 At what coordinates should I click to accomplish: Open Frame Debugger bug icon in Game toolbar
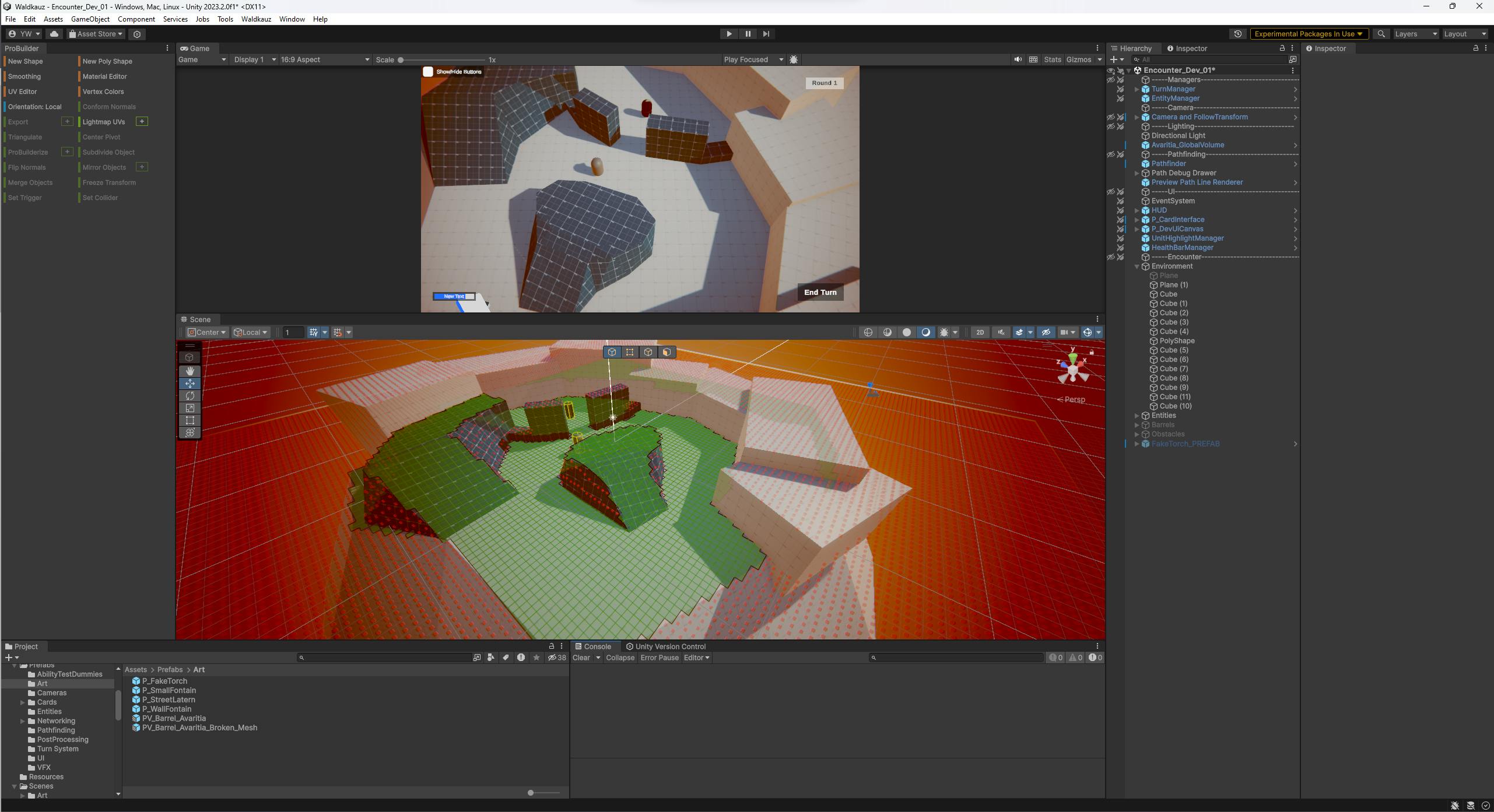[x=794, y=59]
